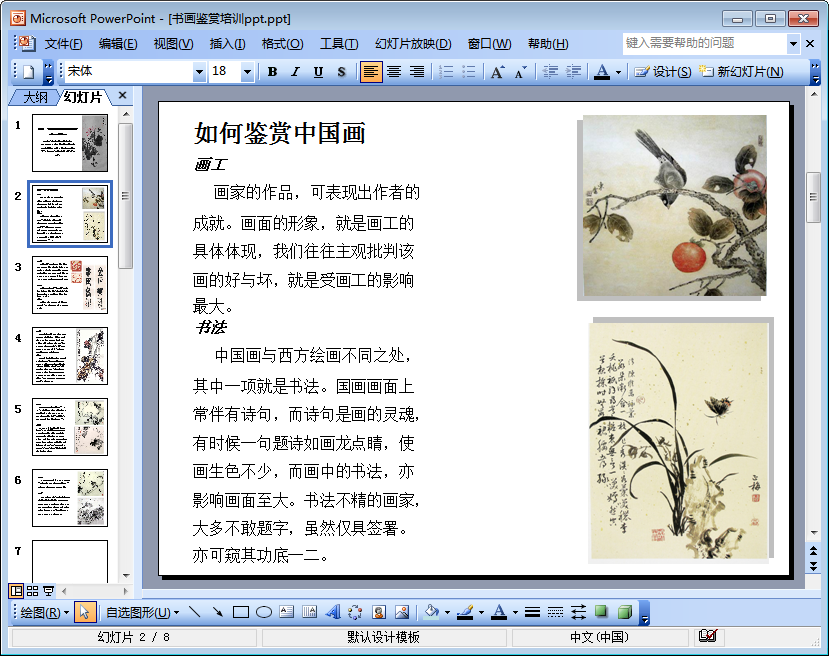Viewport: 829px width, 656px height.
Task: Toggle text Shadow formatting
Action: point(342,71)
